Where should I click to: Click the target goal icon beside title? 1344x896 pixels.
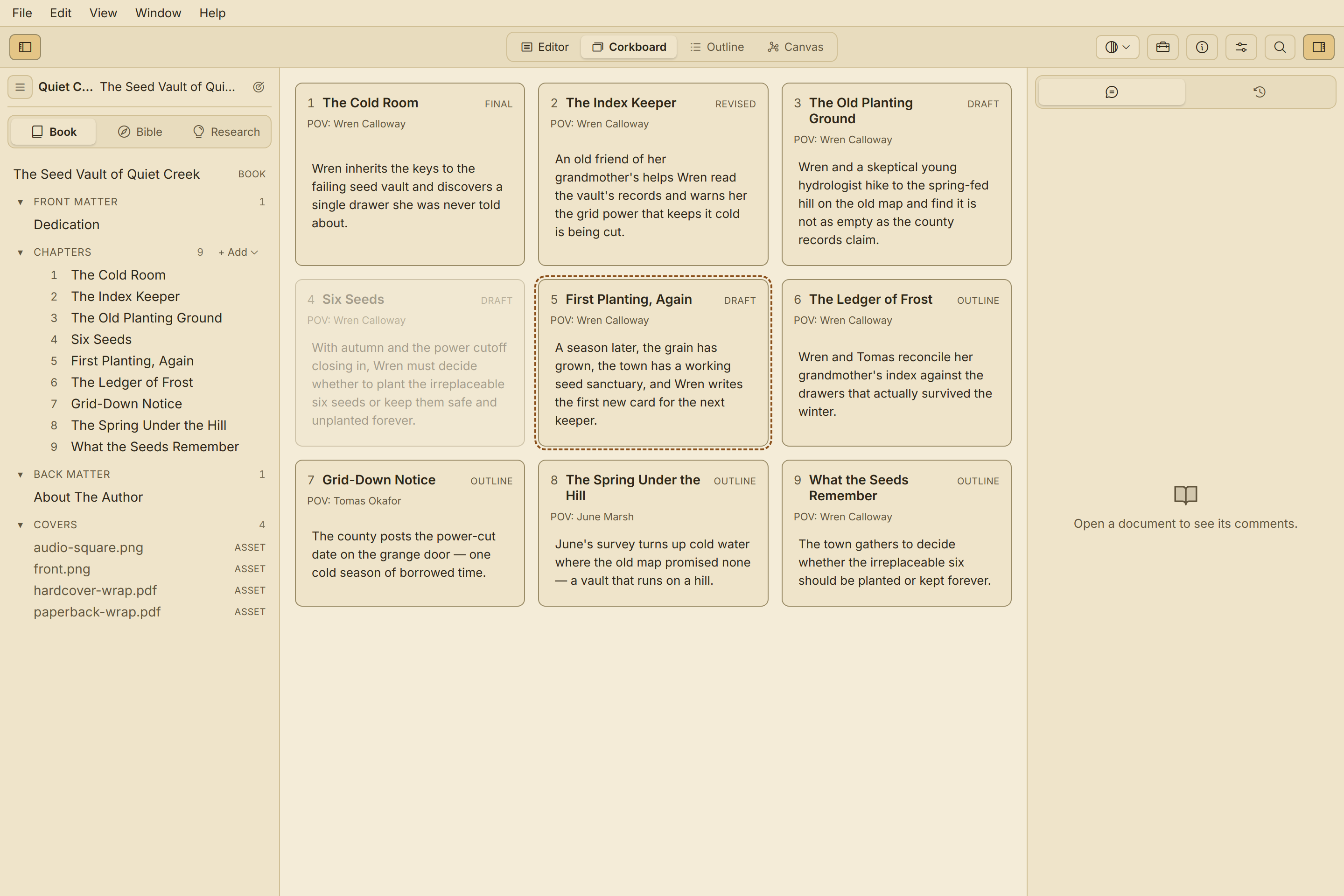coord(259,87)
